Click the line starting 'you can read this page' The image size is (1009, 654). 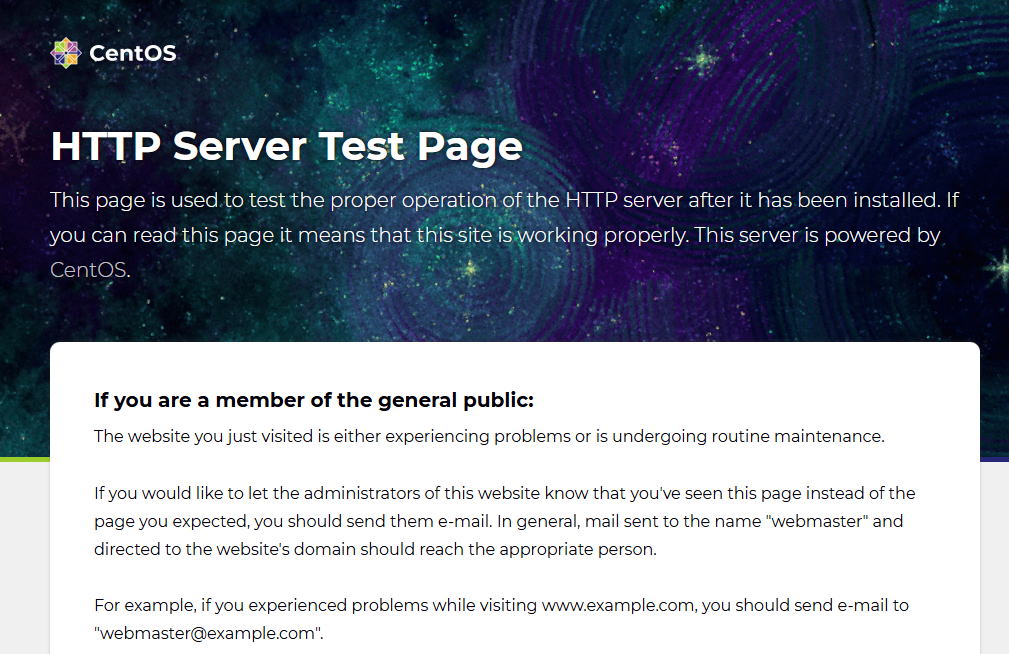[x=495, y=236]
